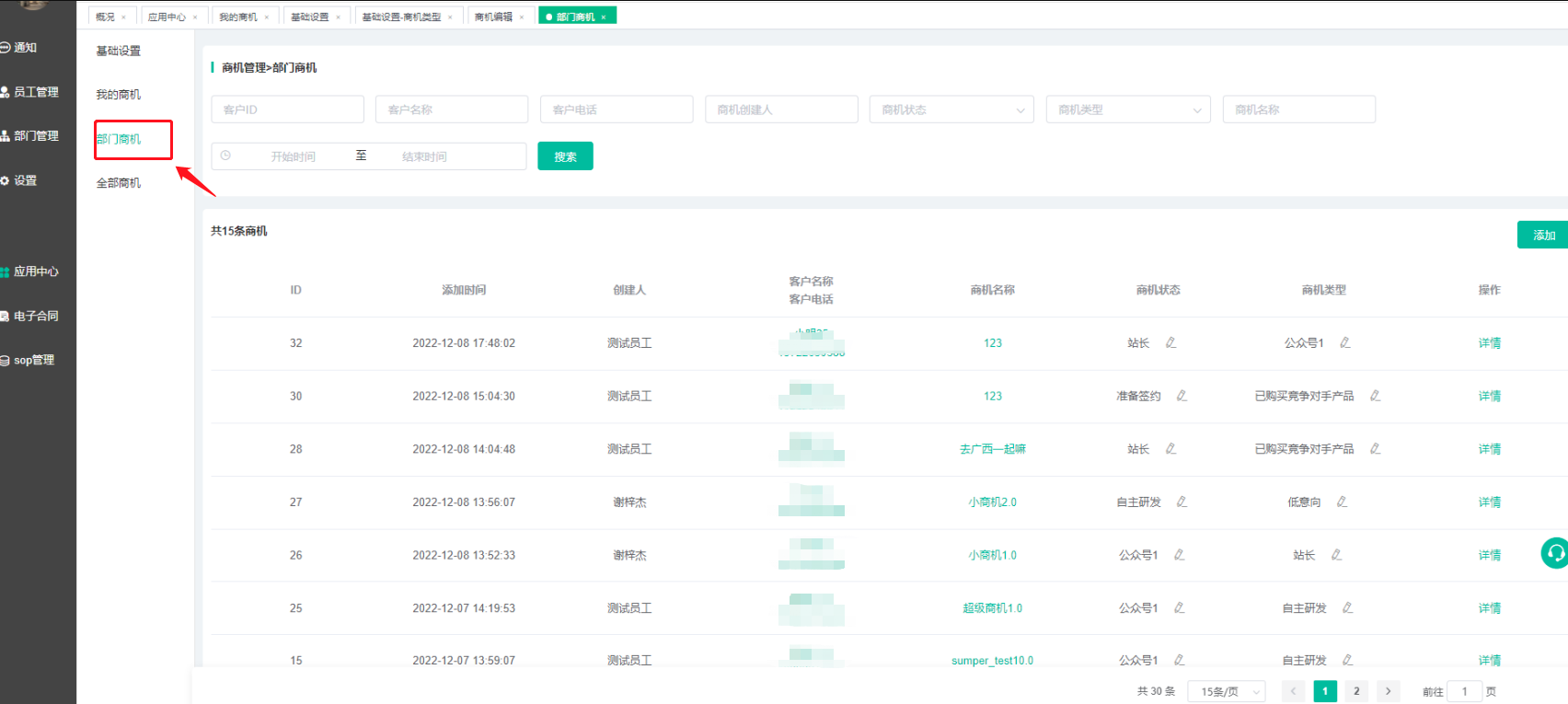Click the 客户ID input field
The width and height of the screenshot is (1568, 704).
pos(287,110)
